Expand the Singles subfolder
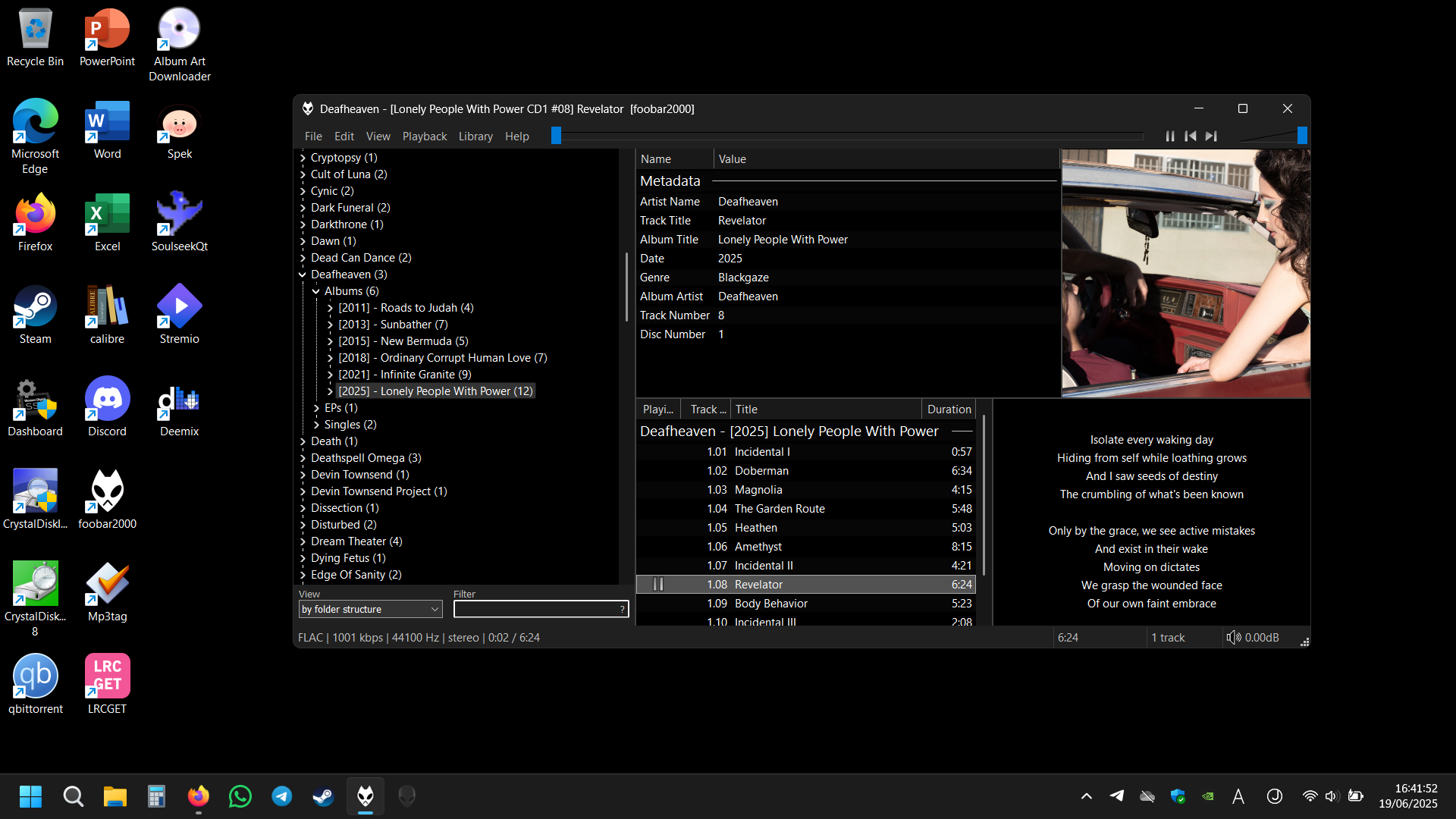This screenshot has height=819, width=1456. (316, 425)
